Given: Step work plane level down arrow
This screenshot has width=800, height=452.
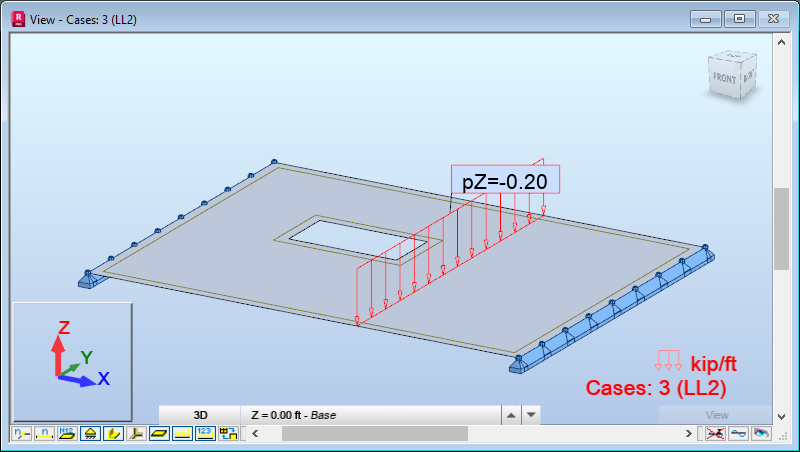Looking at the screenshot, I should click(x=531, y=415).
